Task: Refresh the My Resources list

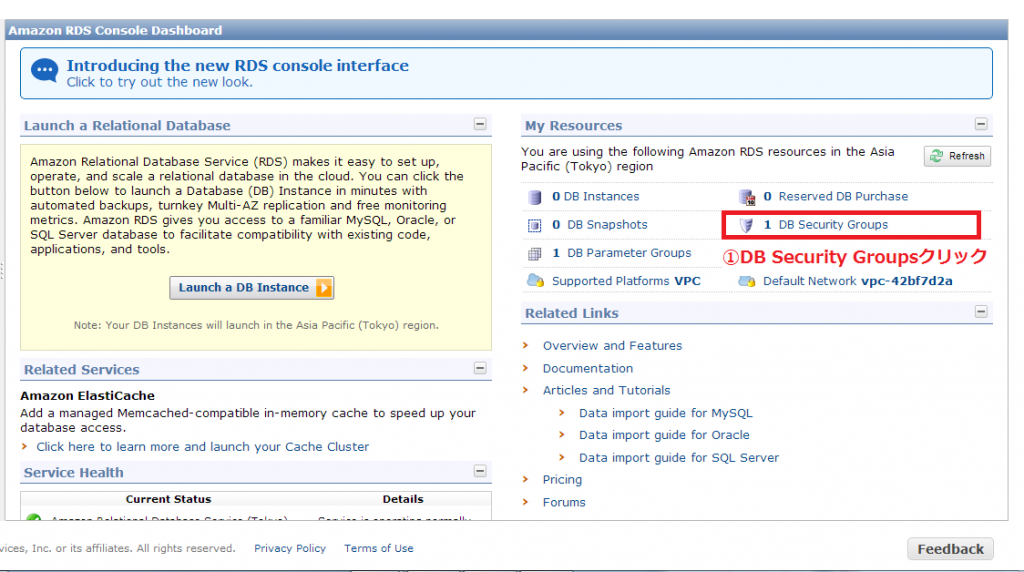Action: coord(957,156)
